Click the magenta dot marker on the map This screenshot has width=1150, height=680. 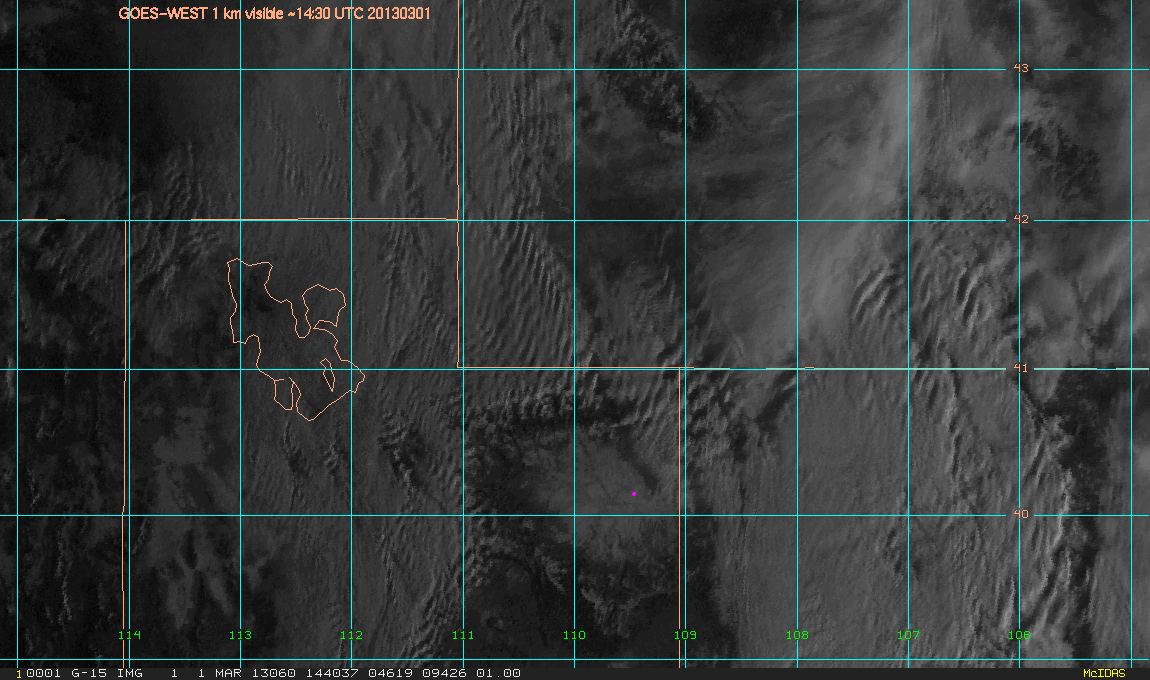click(x=634, y=494)
